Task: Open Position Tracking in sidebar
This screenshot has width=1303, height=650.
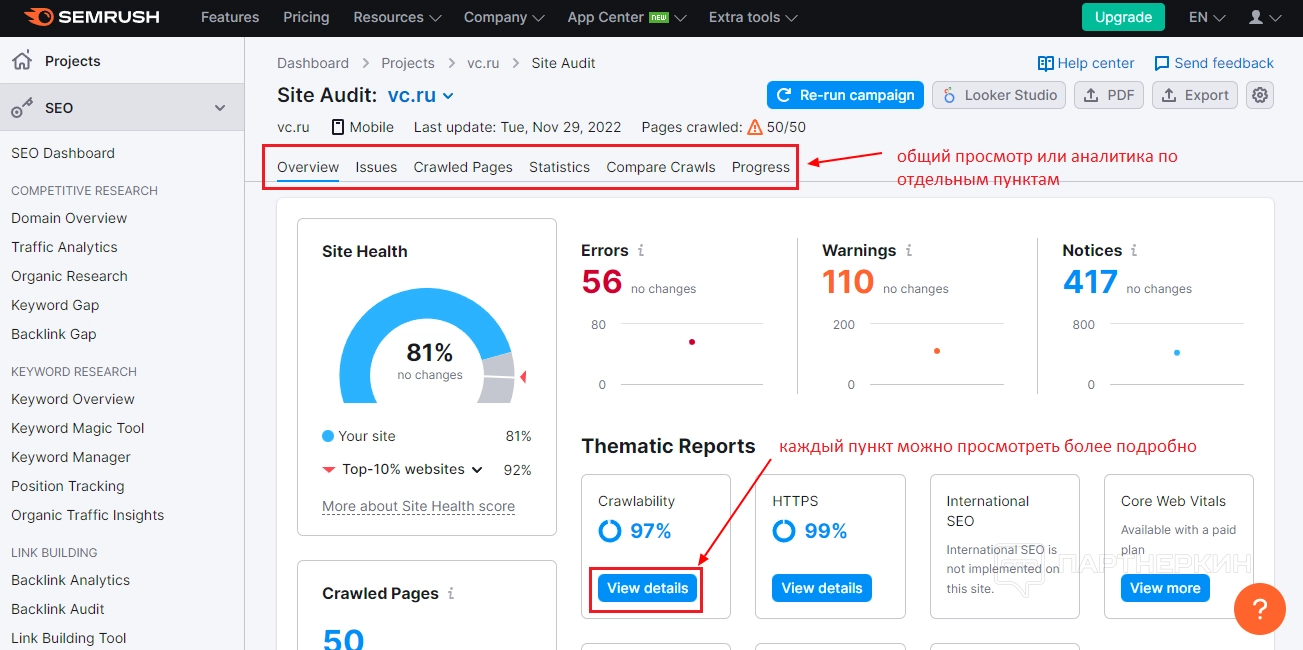Action: (68, 486)
